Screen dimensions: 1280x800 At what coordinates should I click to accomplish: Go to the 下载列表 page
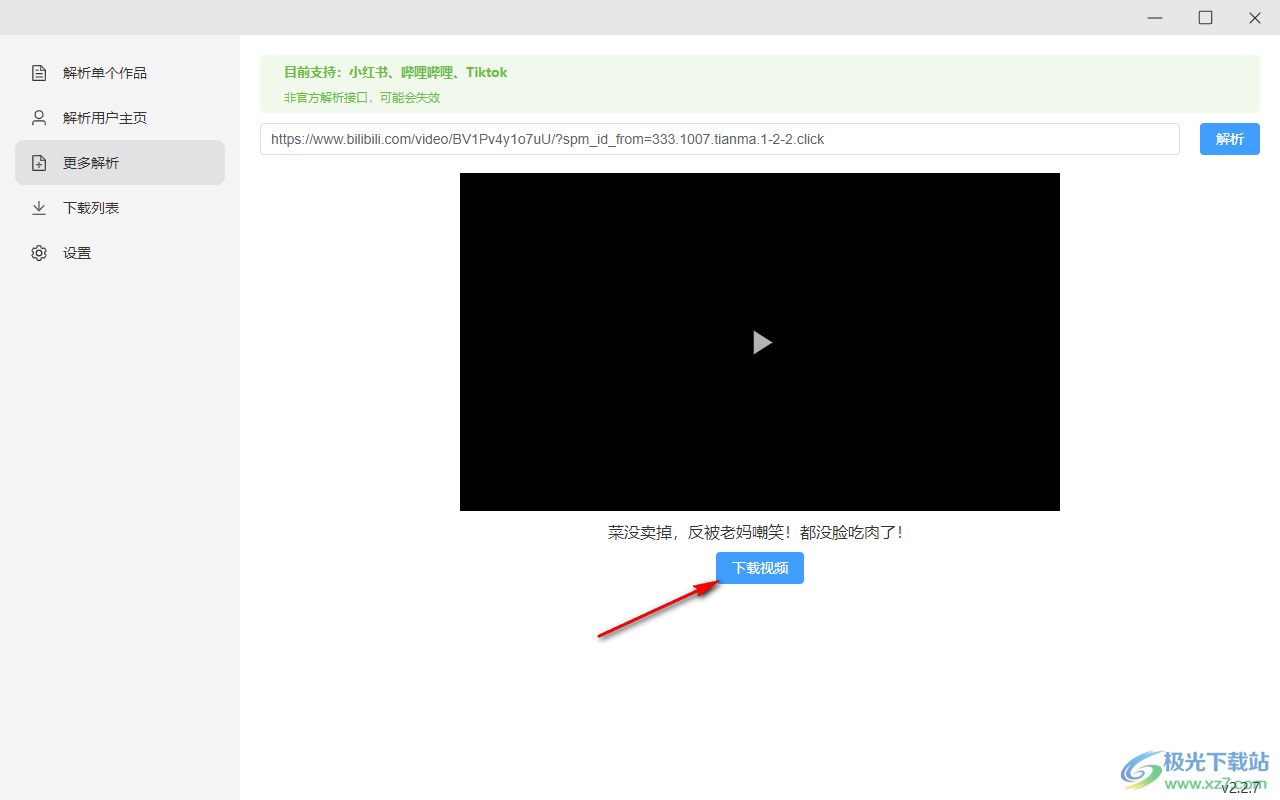coord(120,208)
